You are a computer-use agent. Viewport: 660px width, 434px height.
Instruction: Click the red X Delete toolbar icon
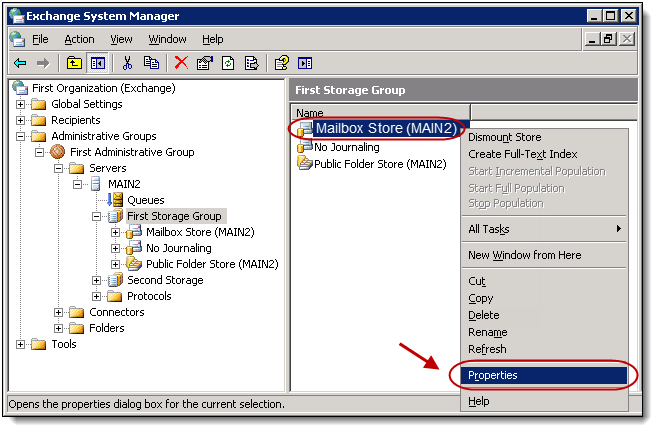tap(181, 63)
